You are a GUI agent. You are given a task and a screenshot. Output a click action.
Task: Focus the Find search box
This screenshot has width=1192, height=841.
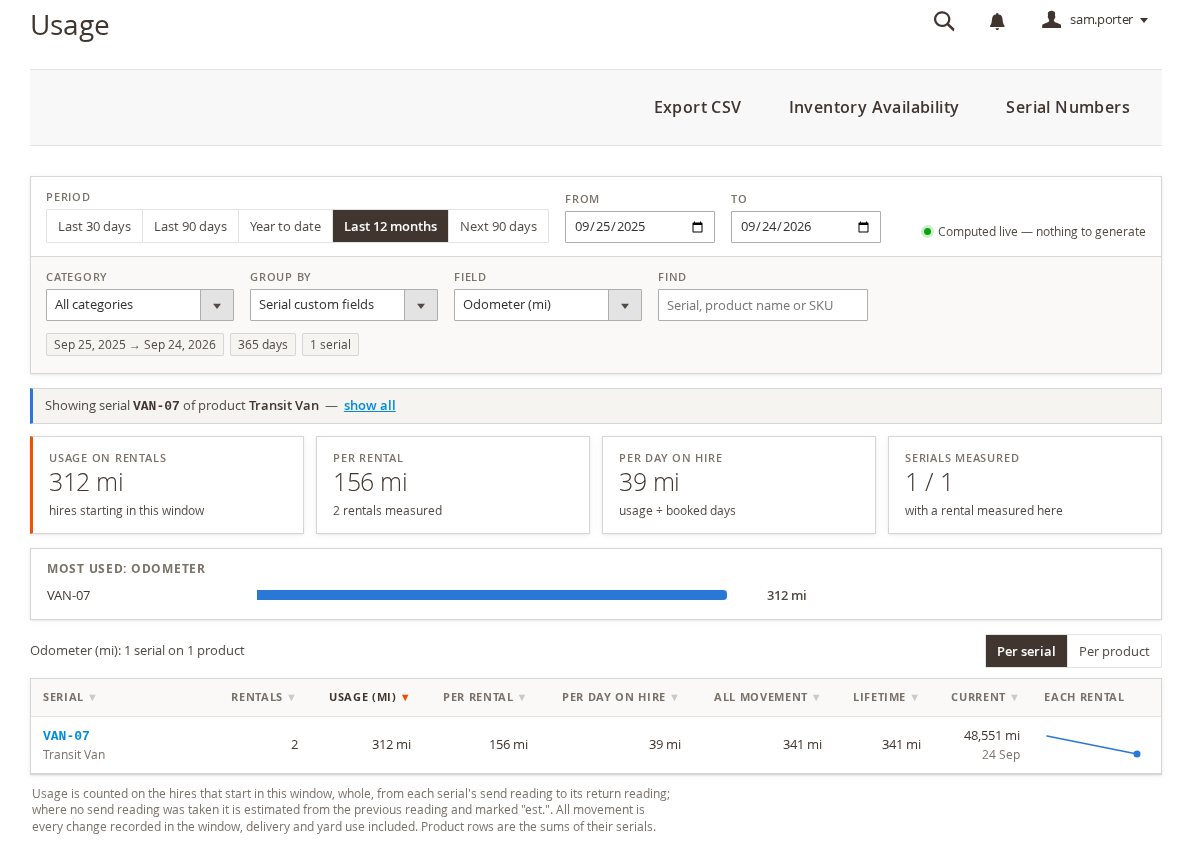coord(762,305)
